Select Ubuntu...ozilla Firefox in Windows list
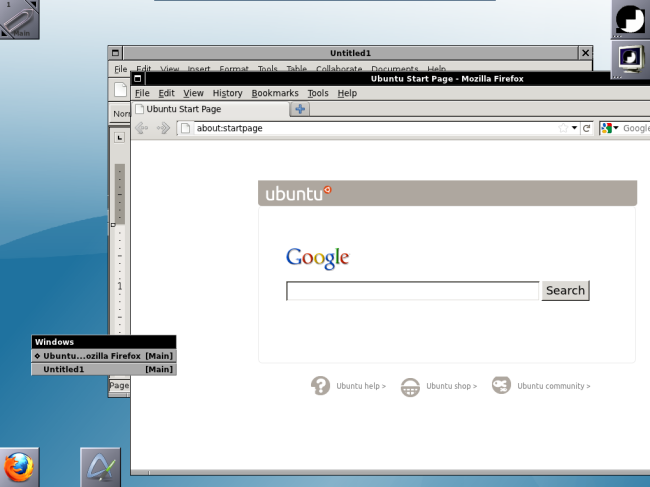Viewport: 650px width, 487px height. tap(104, 356)
